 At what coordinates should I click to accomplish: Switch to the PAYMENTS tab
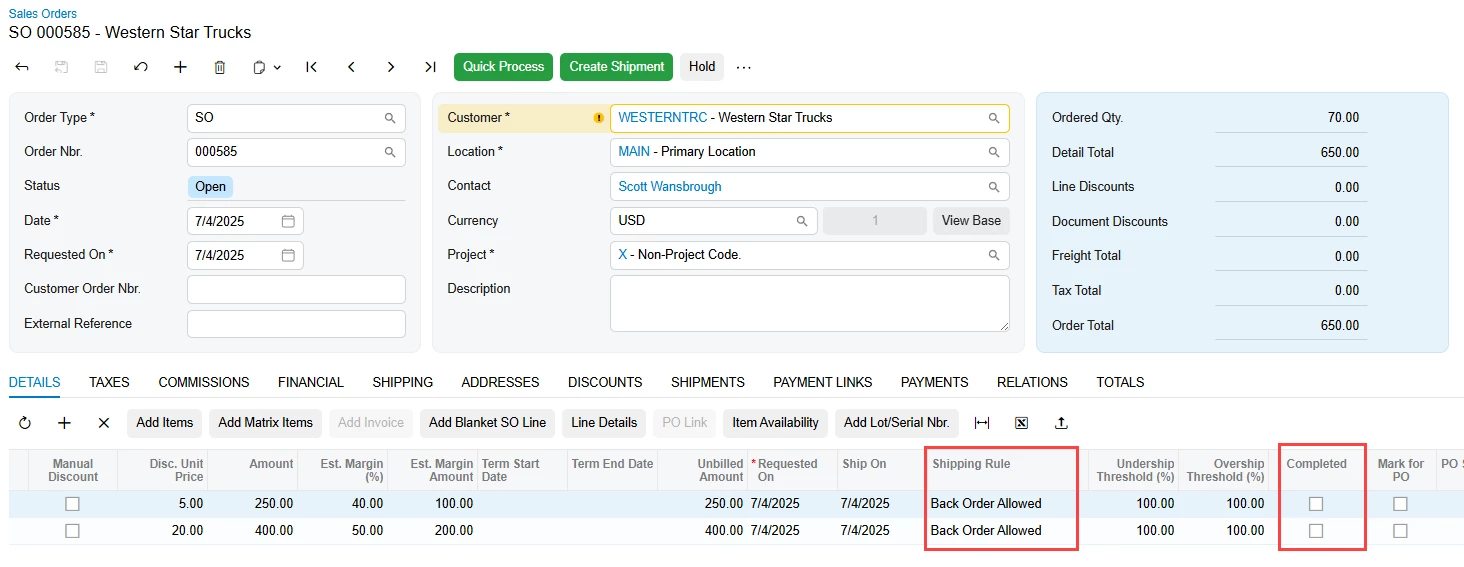tap(935, 382)
